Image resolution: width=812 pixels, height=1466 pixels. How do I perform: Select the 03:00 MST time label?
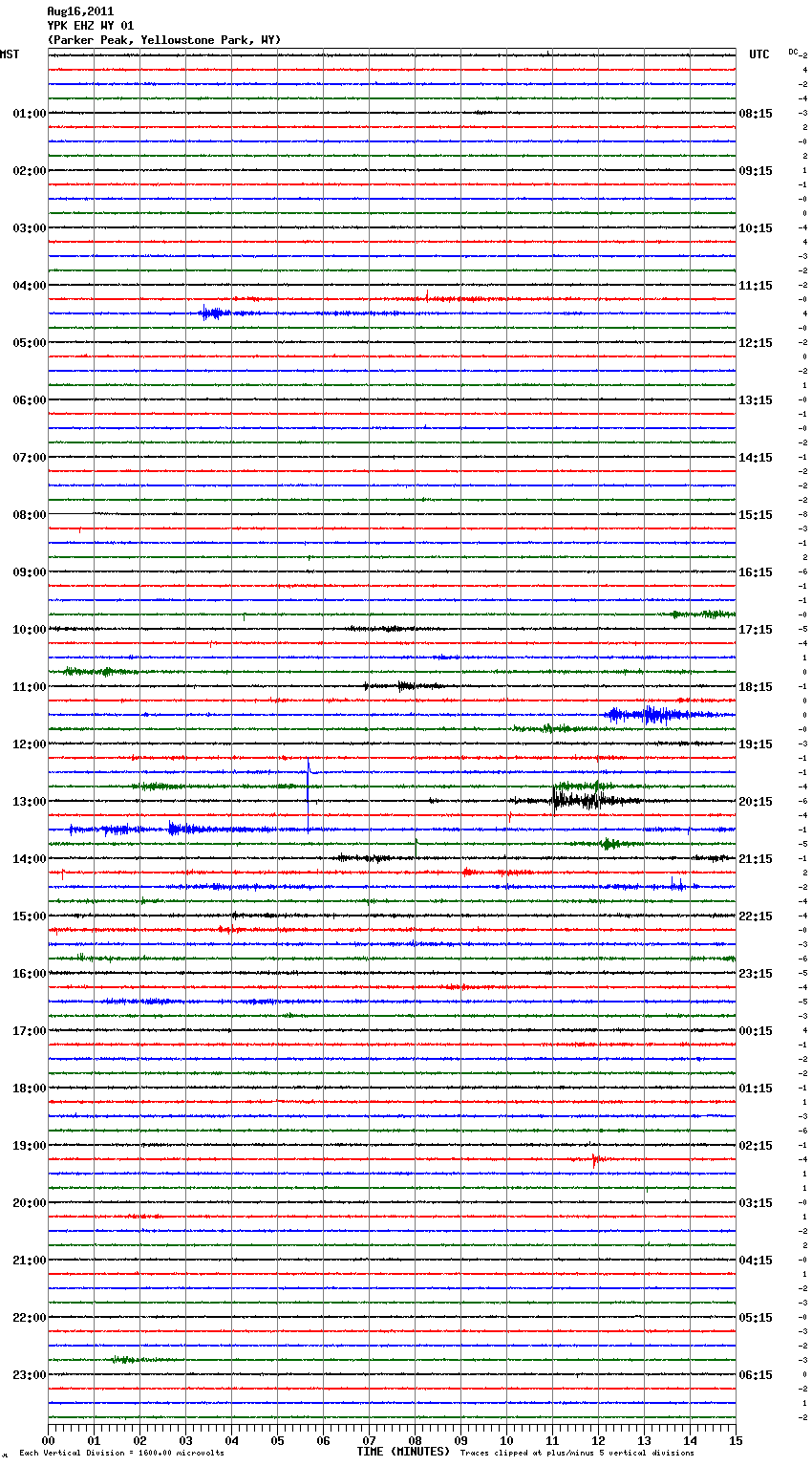tap(29, 228)
